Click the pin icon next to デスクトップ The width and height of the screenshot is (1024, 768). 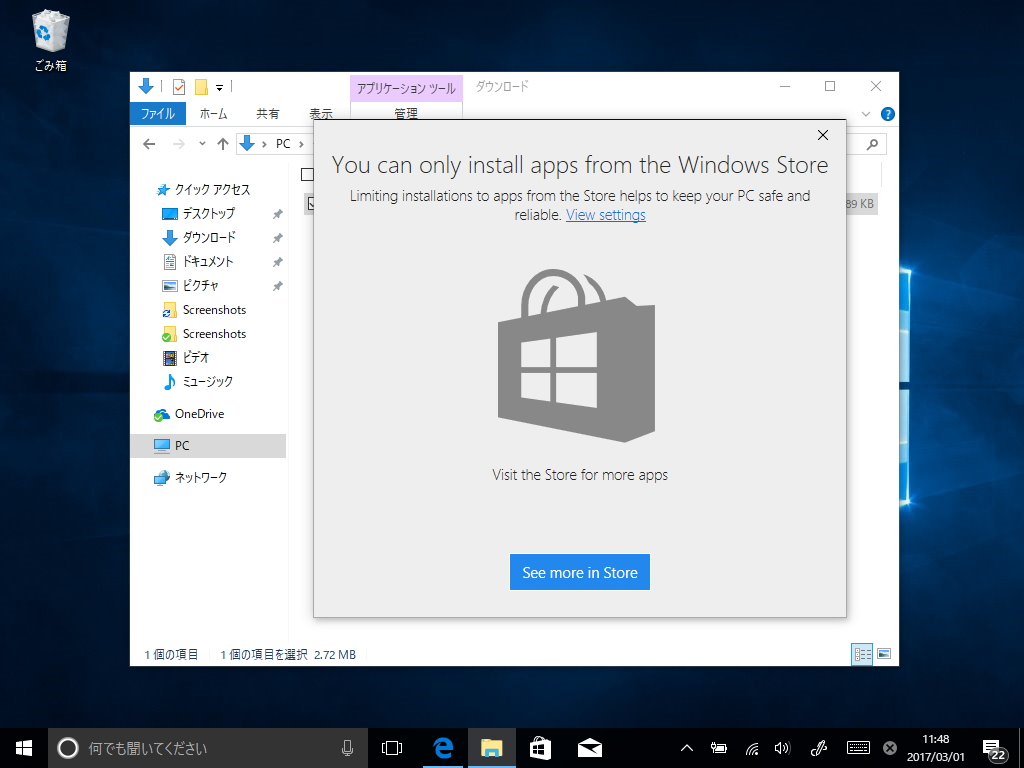click(278, 214)
